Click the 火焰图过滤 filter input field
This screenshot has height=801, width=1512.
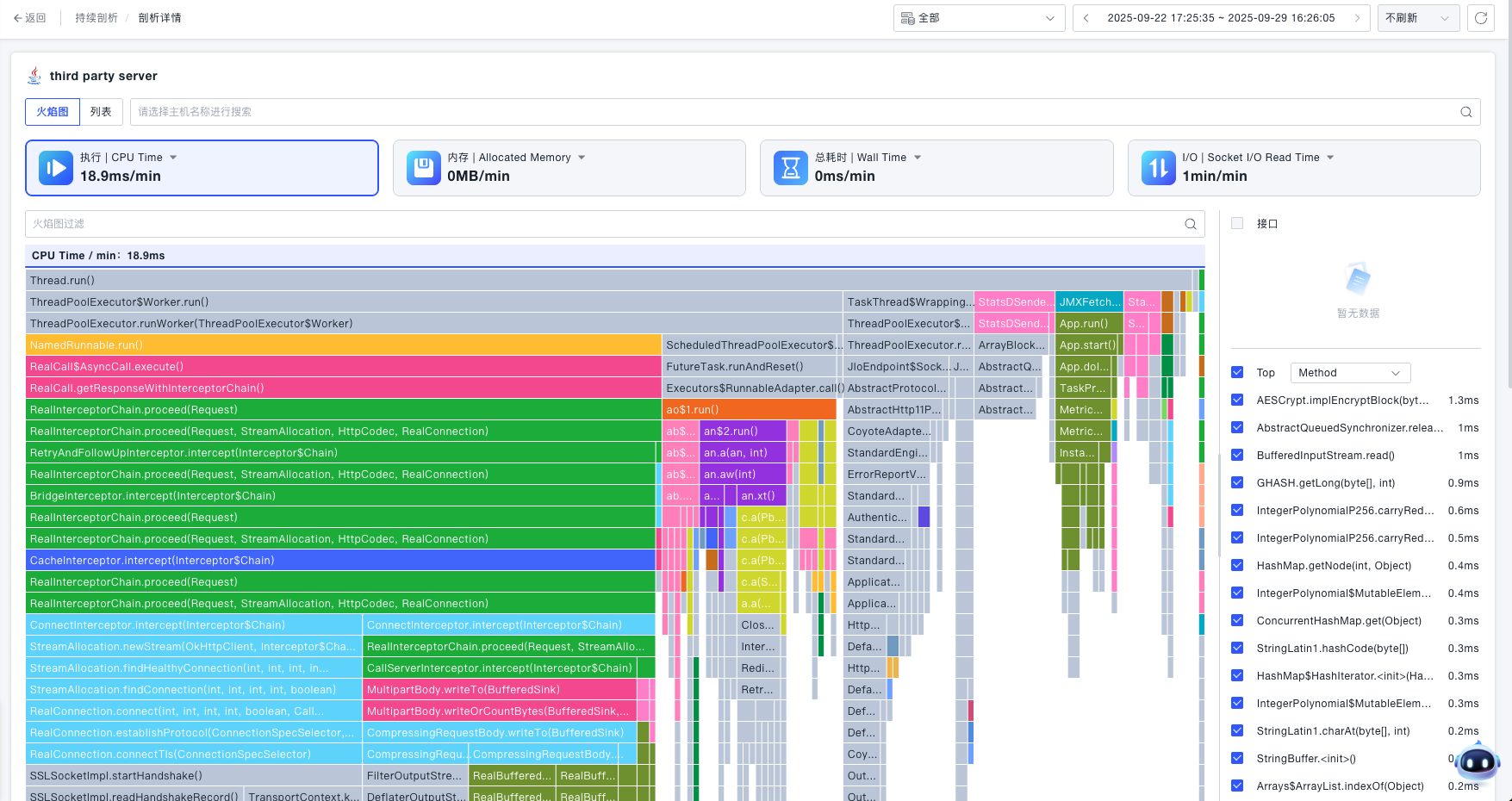pyautogui.click(x=603, y=224)
